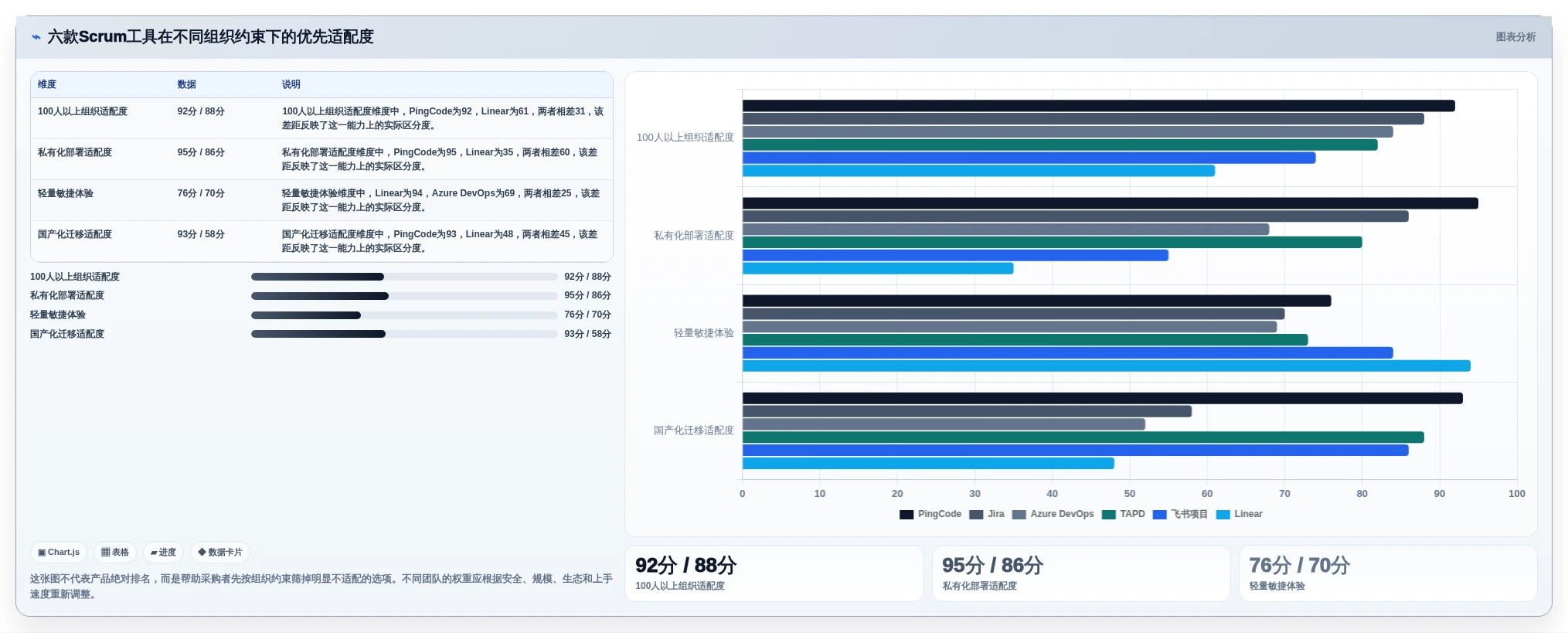Click the description mentioning Linear为61

click(x=443, y=118)
